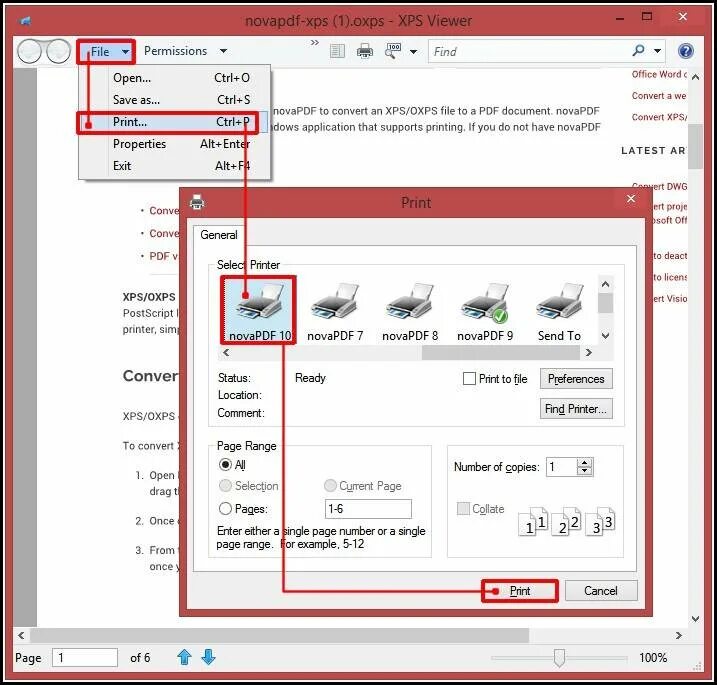Click Cancel in the Print dialog
Viewport: 717px width, 685px height.
(x=601, y=591)
